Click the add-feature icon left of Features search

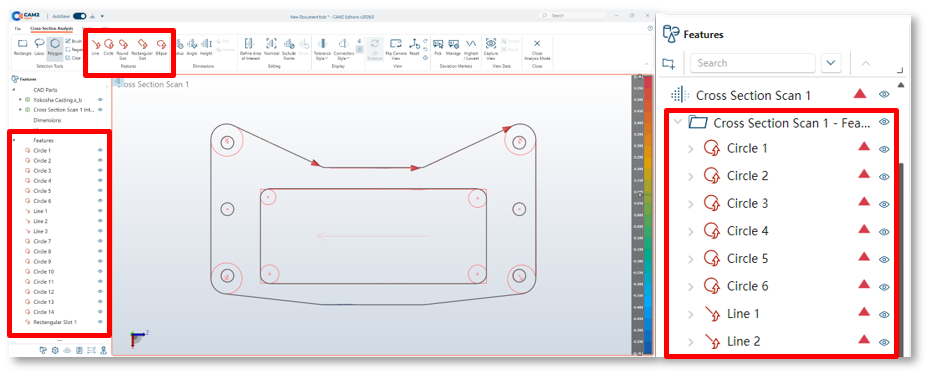(x=669, y=63)
